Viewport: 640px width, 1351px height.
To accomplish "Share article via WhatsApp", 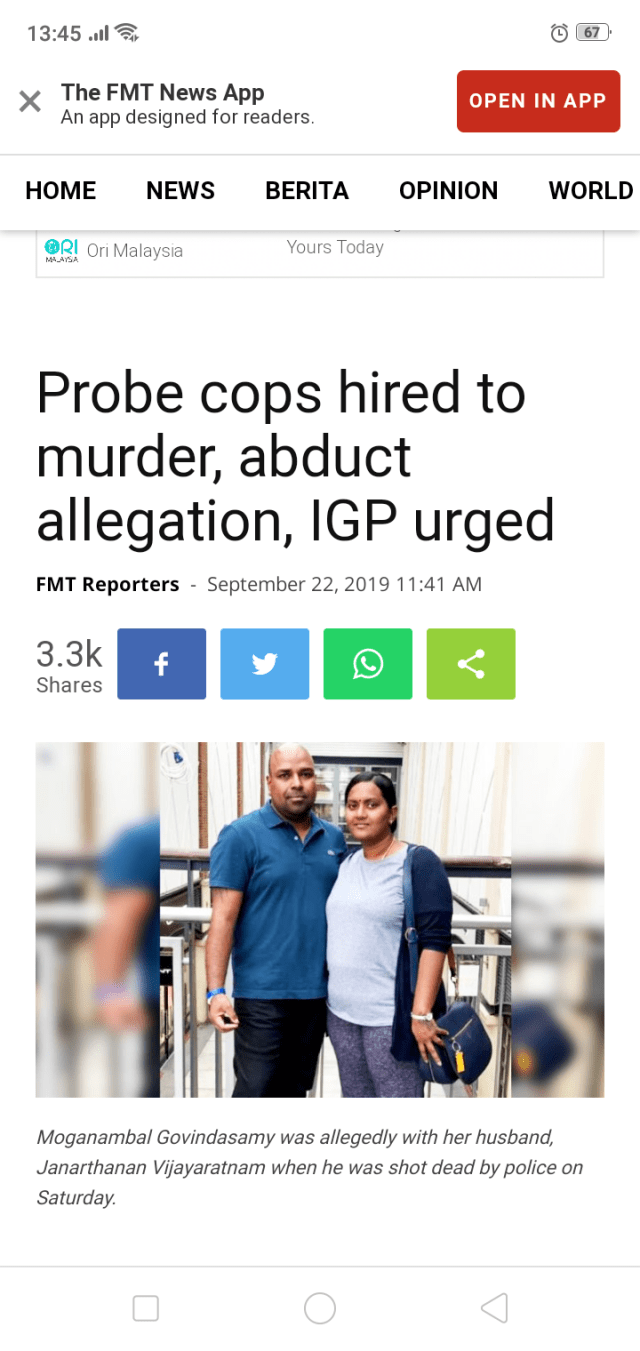I will [x=368, y=664].
